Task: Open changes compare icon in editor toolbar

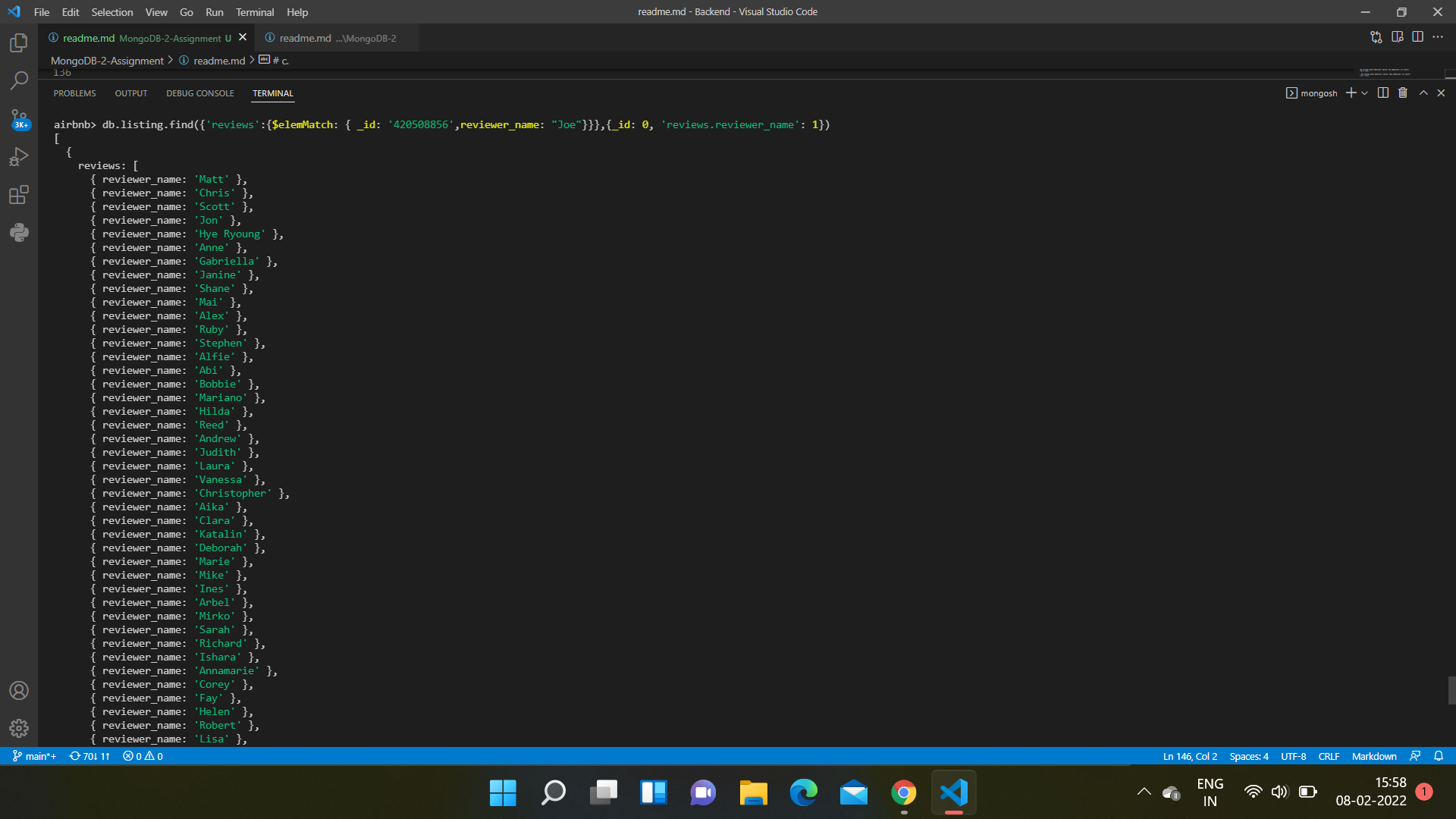Action: (x=1376, y=37)
